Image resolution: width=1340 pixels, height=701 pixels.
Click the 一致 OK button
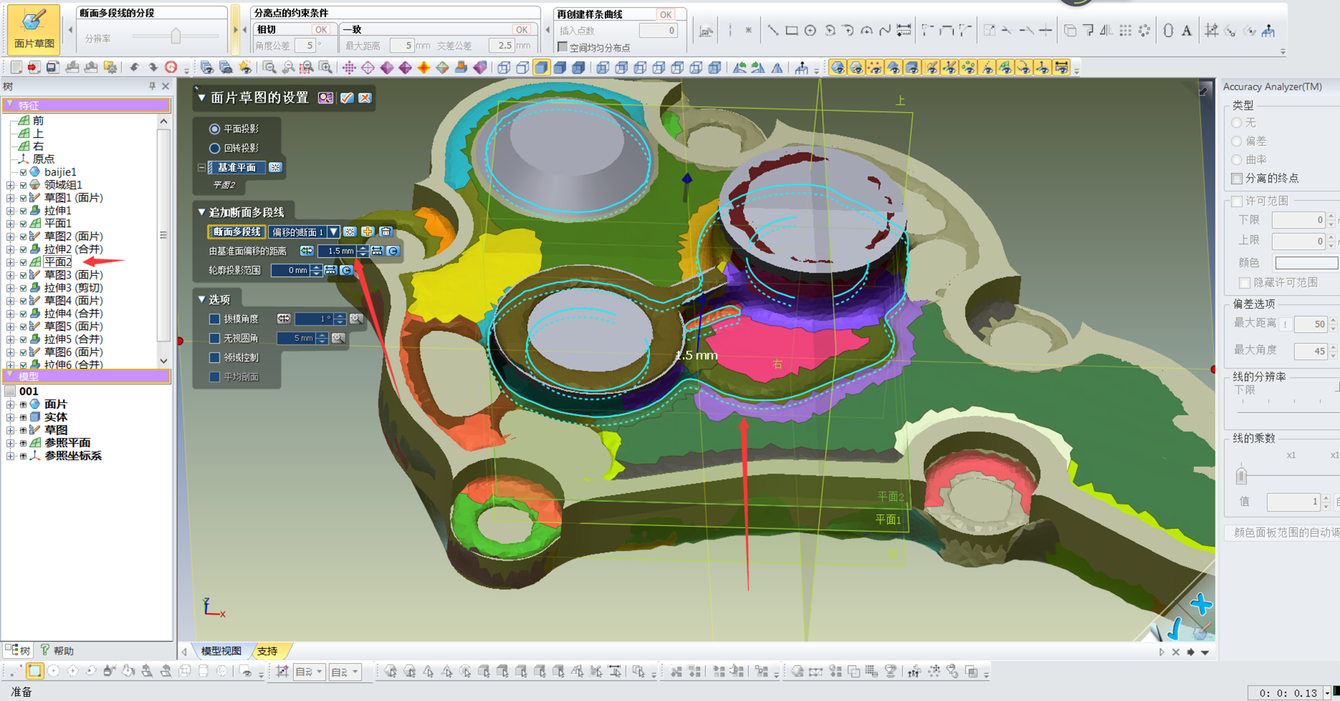point(521,30)
